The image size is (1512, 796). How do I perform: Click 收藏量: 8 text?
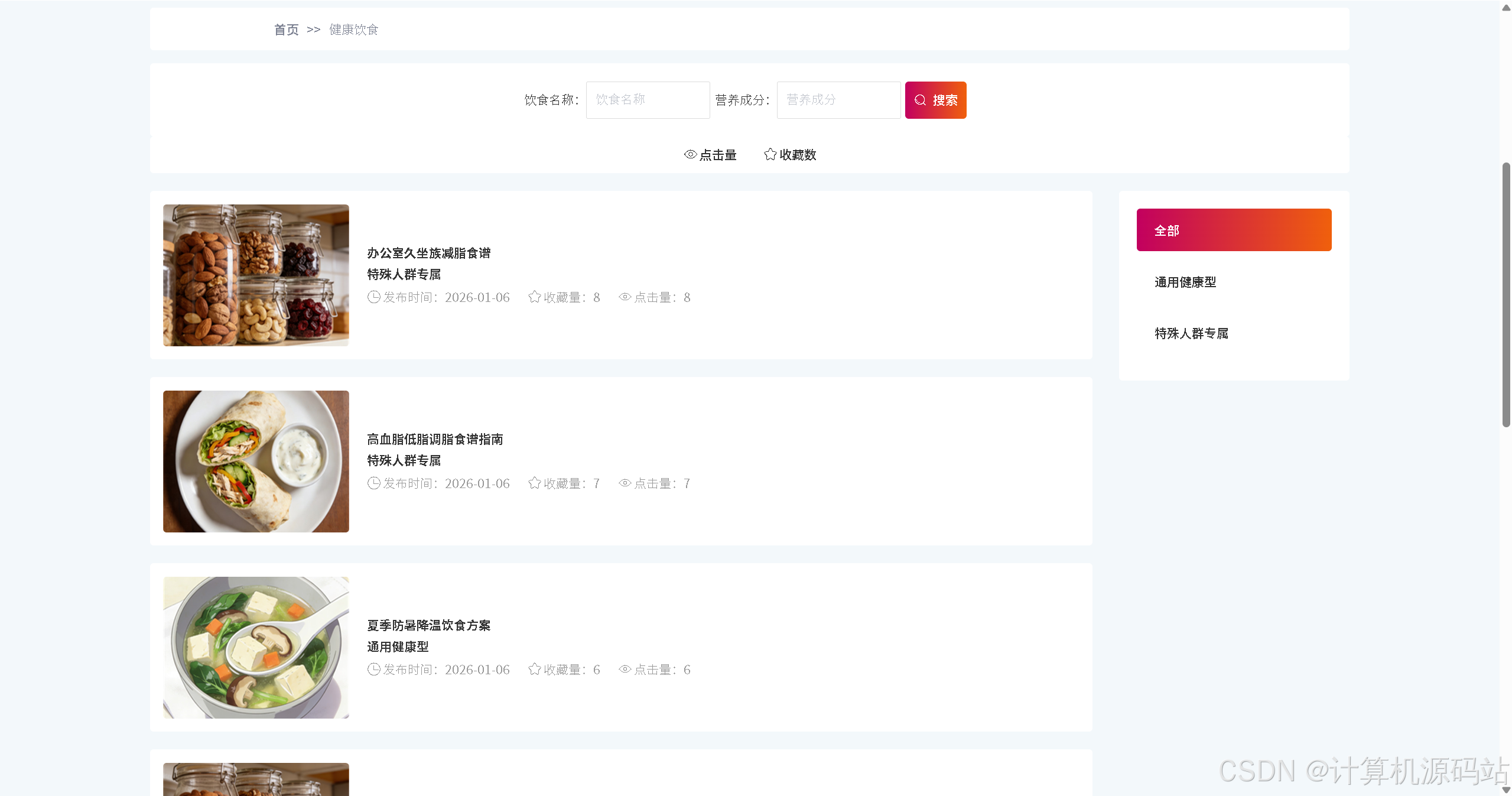(x=571, y=297)
